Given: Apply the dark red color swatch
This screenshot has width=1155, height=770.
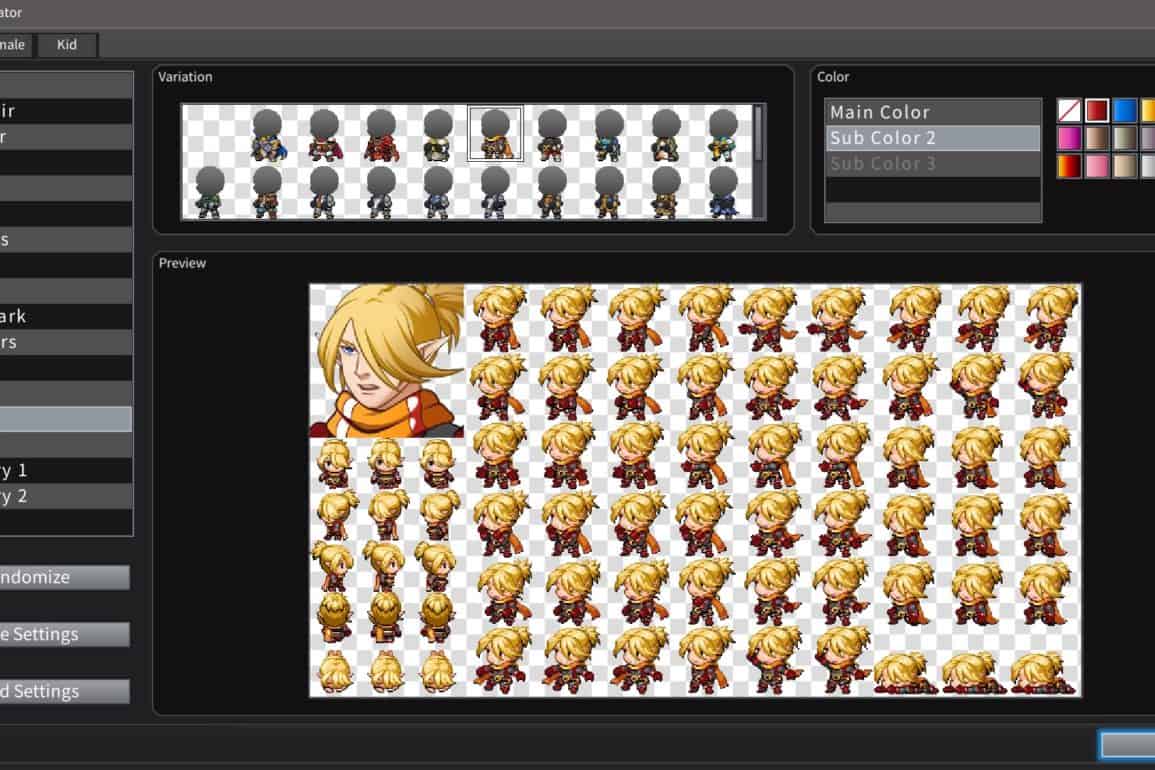Looking at the screenshot, I should (1097, 110).
